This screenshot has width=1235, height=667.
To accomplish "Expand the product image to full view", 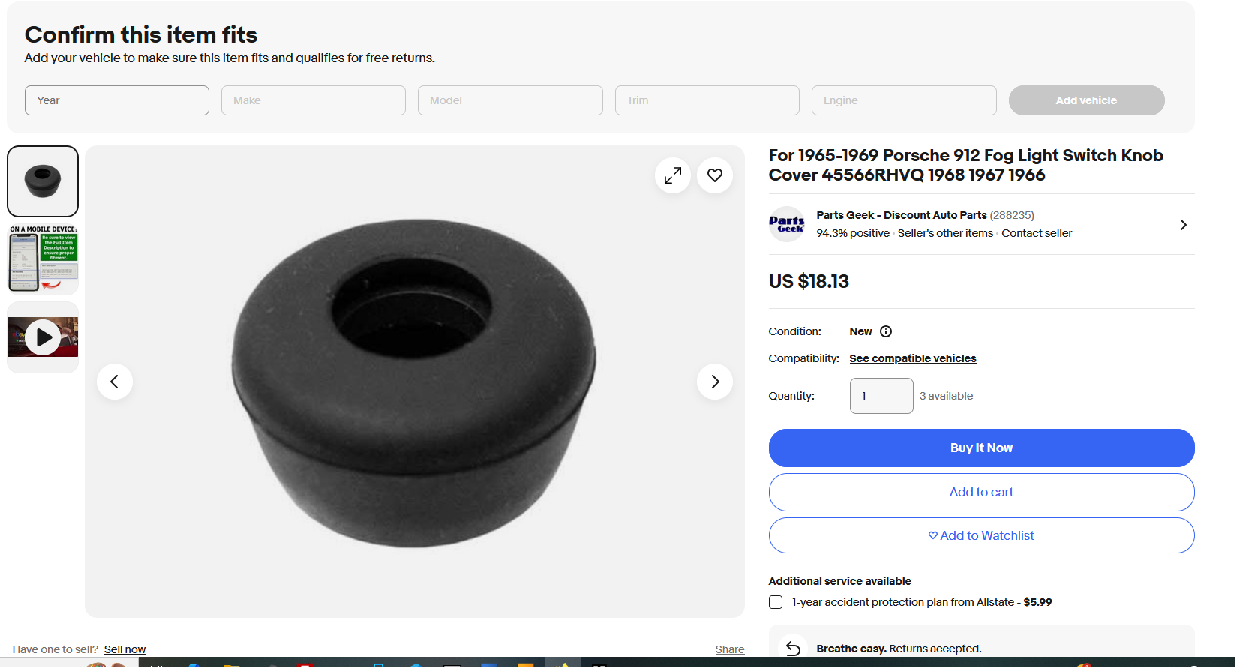I will [673, 176].
